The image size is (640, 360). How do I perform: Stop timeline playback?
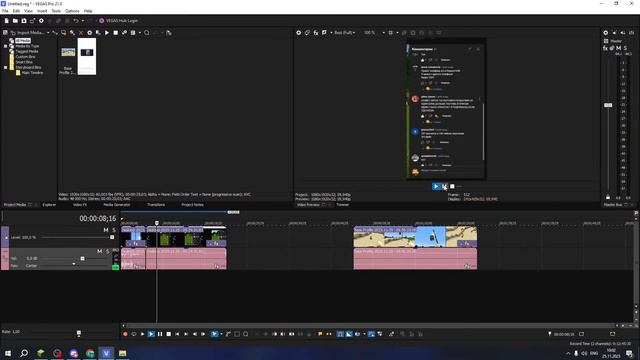(x=169, y=334)
